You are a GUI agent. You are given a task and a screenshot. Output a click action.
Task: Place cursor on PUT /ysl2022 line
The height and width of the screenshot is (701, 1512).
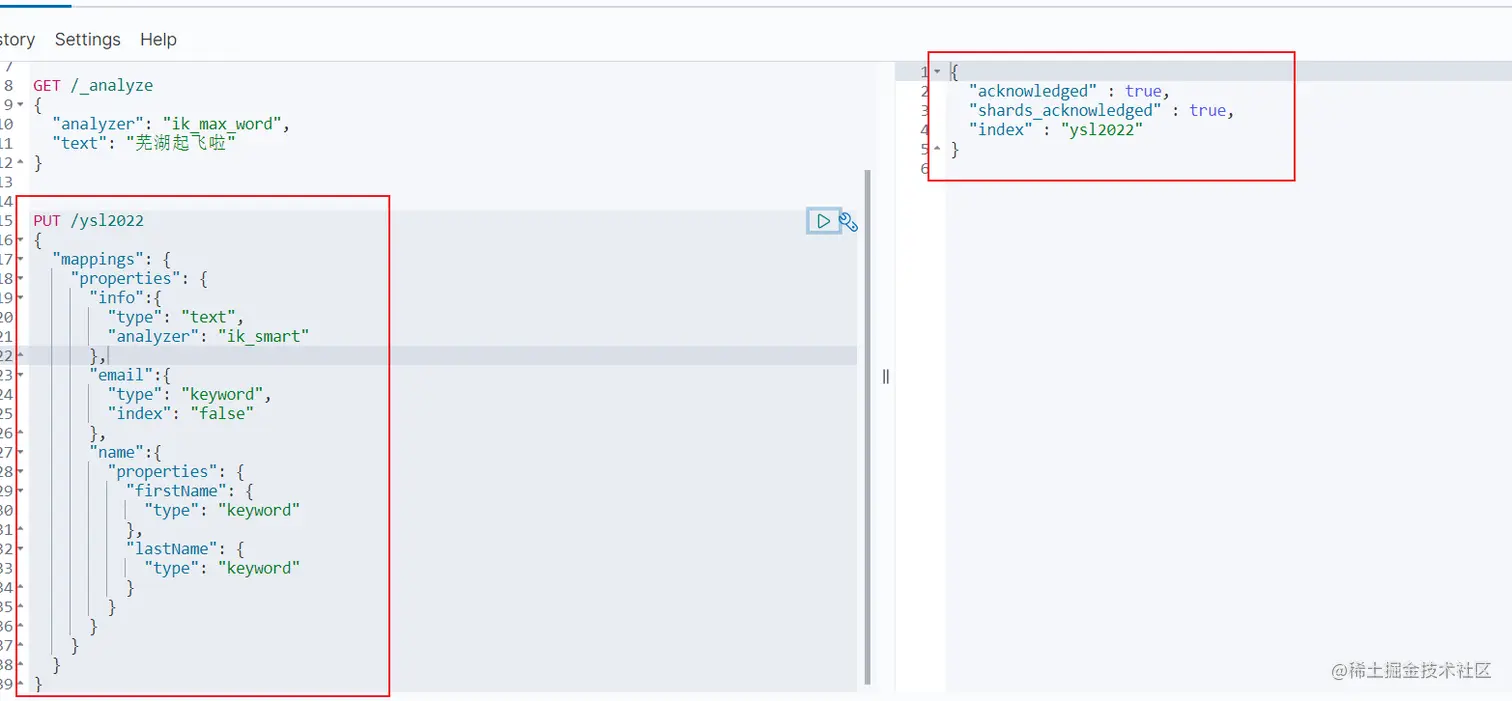coord(88,221)
